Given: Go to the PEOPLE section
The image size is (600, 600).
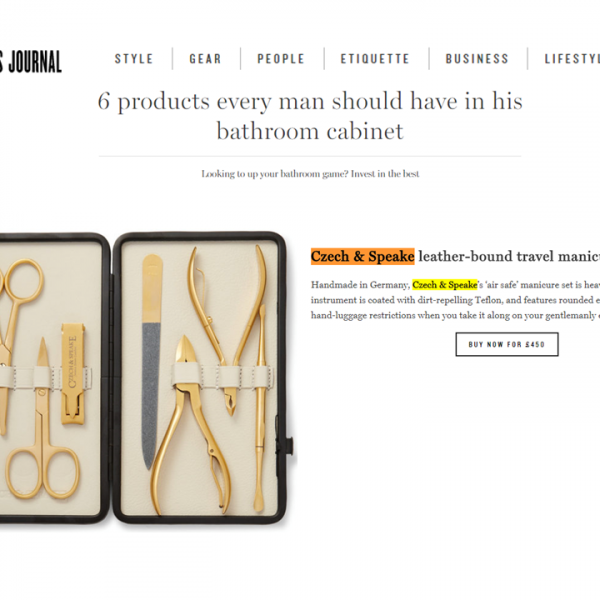Looking at the screenshot, I should 281,59.
